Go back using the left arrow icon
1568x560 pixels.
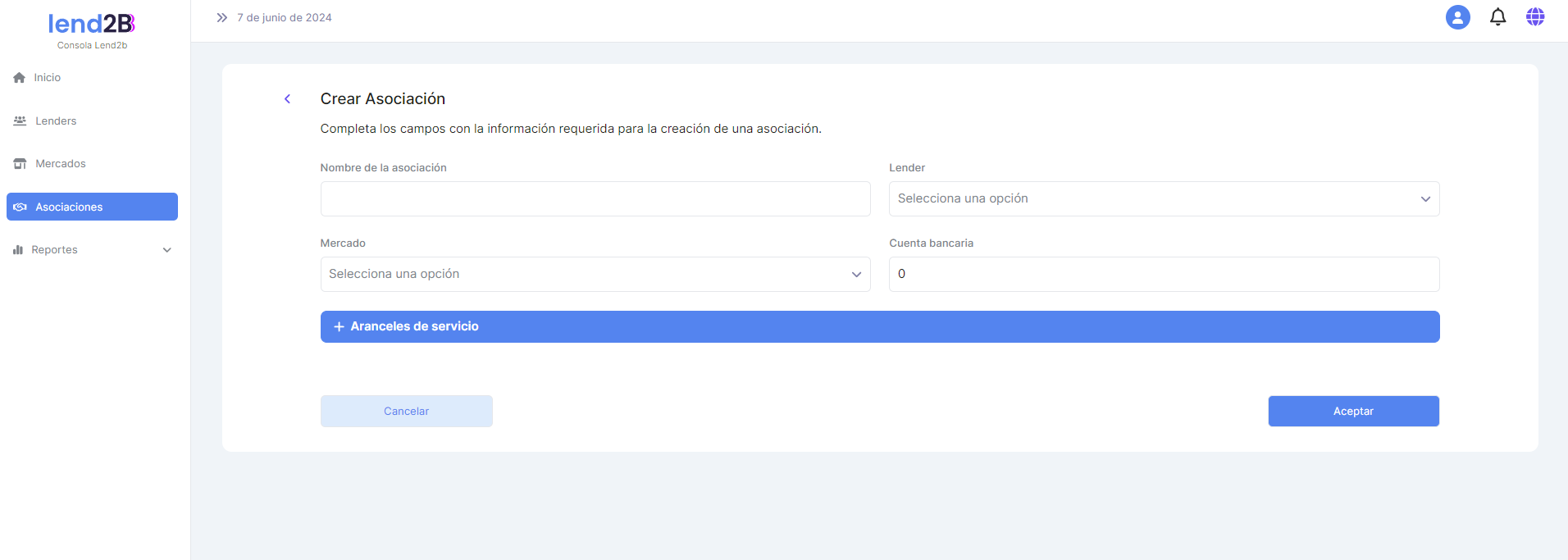pos(288,99)
